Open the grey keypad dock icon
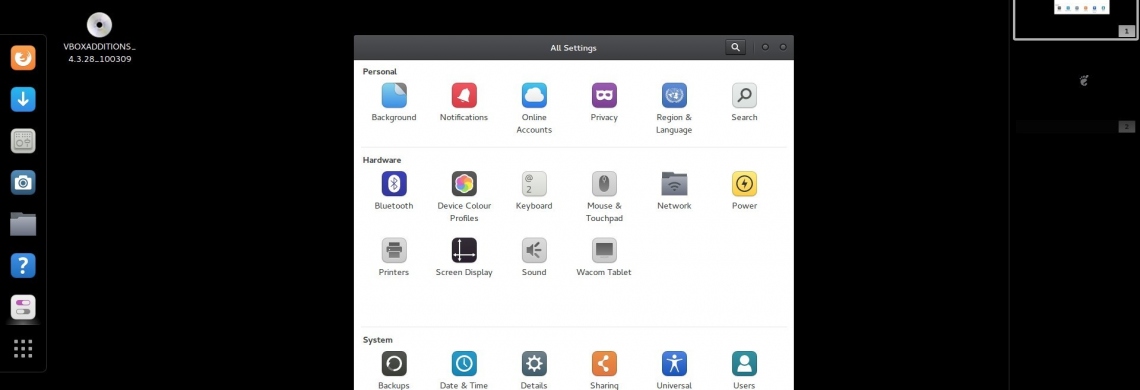 coord(23,140)
